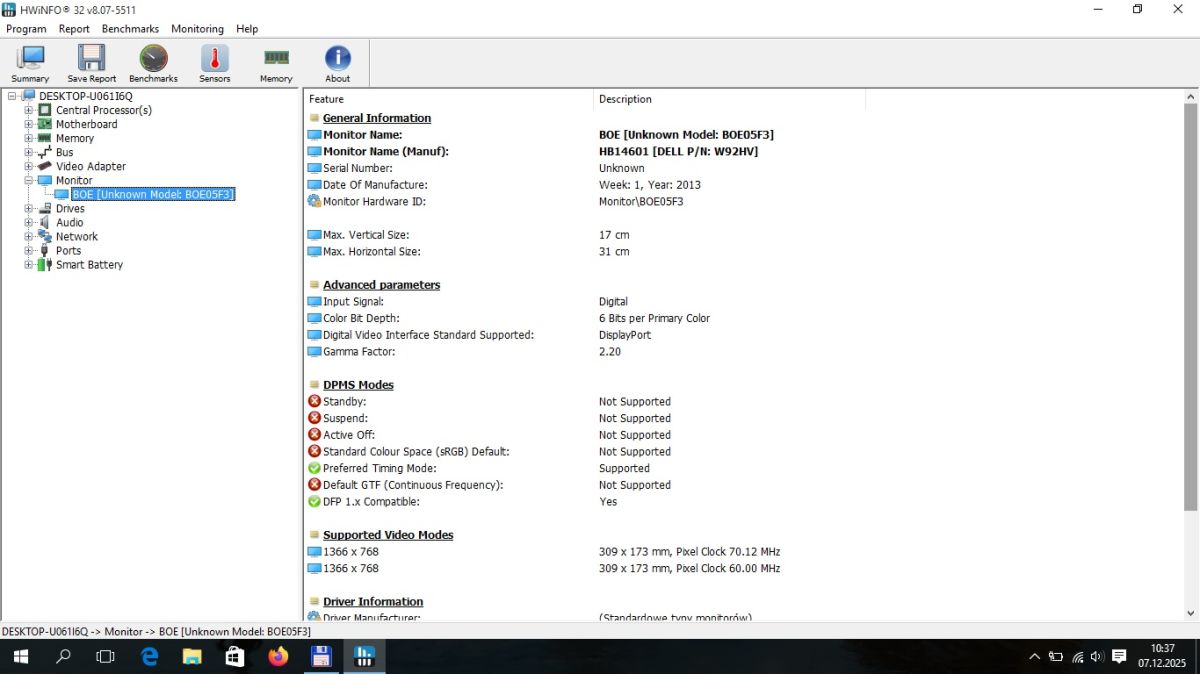Screen dimensions: 1200x674
Task: Select the Video Adapter tree item
Action: click(90, 166)
